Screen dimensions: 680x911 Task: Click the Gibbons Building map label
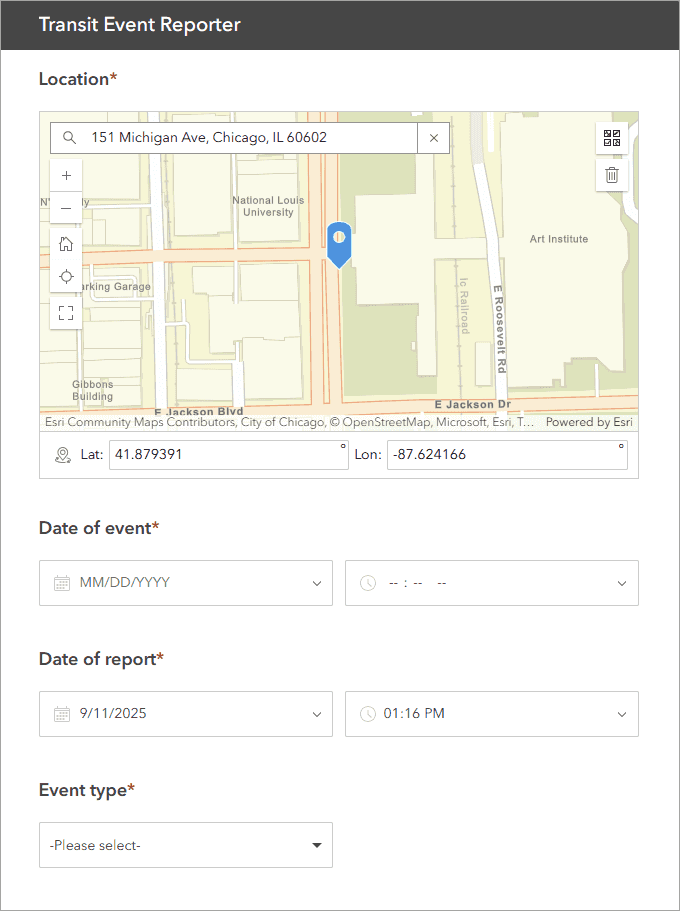(92, 390)
